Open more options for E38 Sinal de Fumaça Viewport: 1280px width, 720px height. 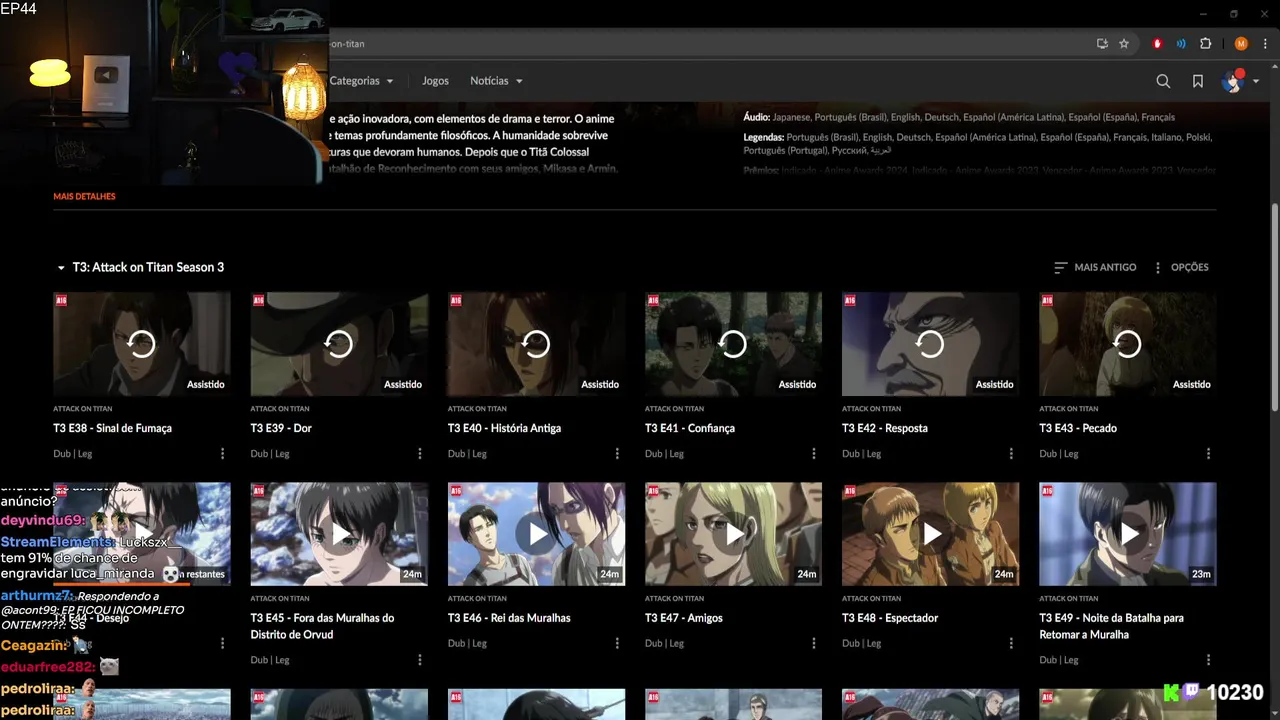click(222, 454)
